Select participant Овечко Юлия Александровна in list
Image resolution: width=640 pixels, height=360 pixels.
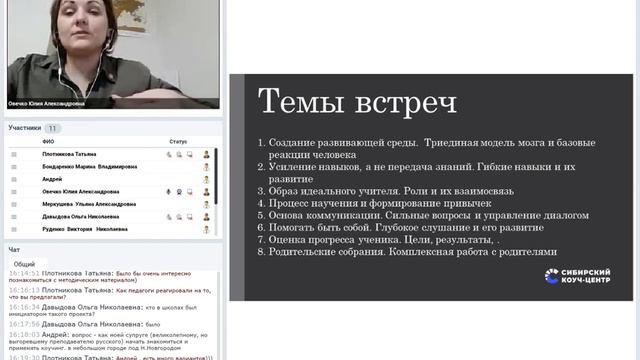tap(81, 192)
